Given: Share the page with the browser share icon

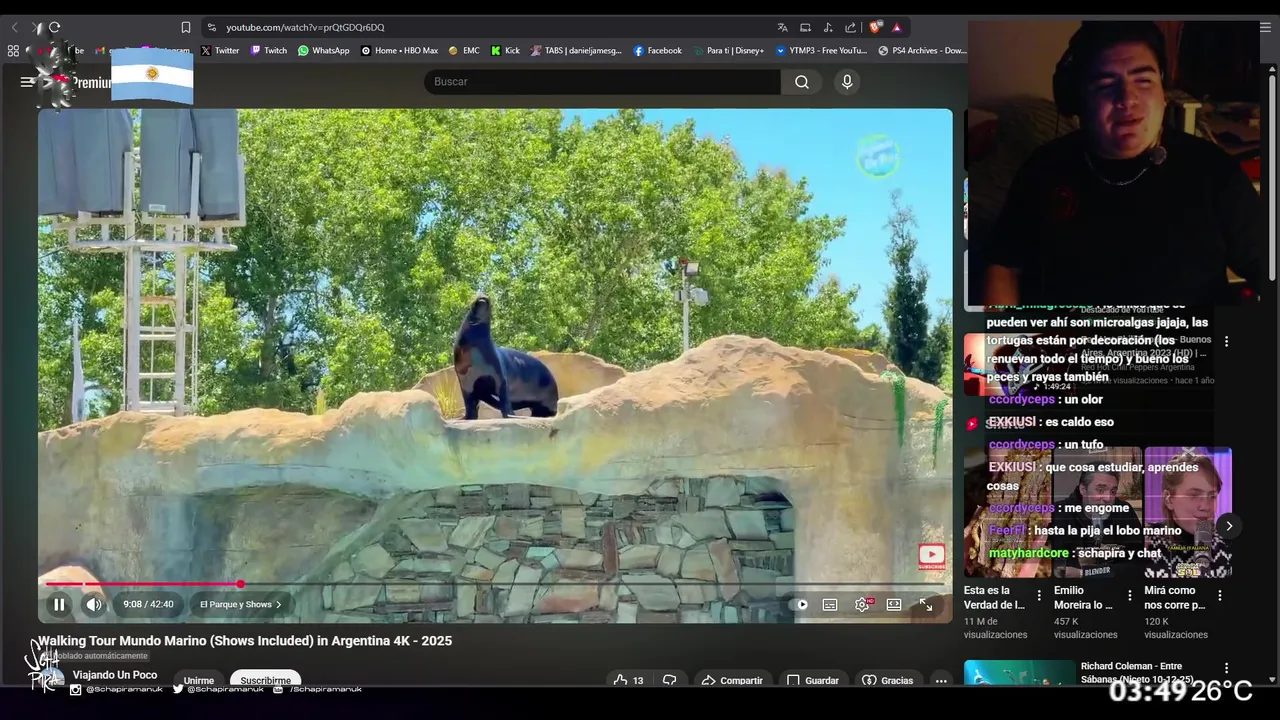Looking at the screenshot, I should click(x=850, y=27).
